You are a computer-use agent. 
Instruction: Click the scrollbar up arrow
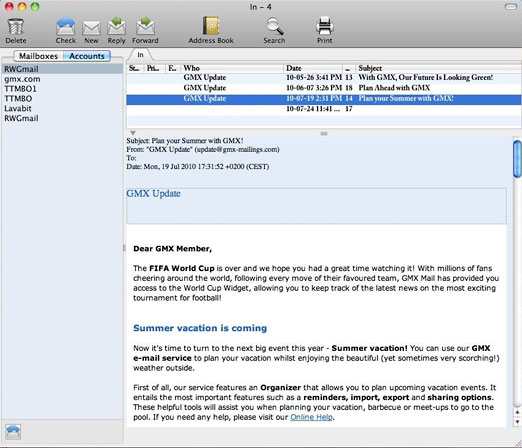coord(517,412)
